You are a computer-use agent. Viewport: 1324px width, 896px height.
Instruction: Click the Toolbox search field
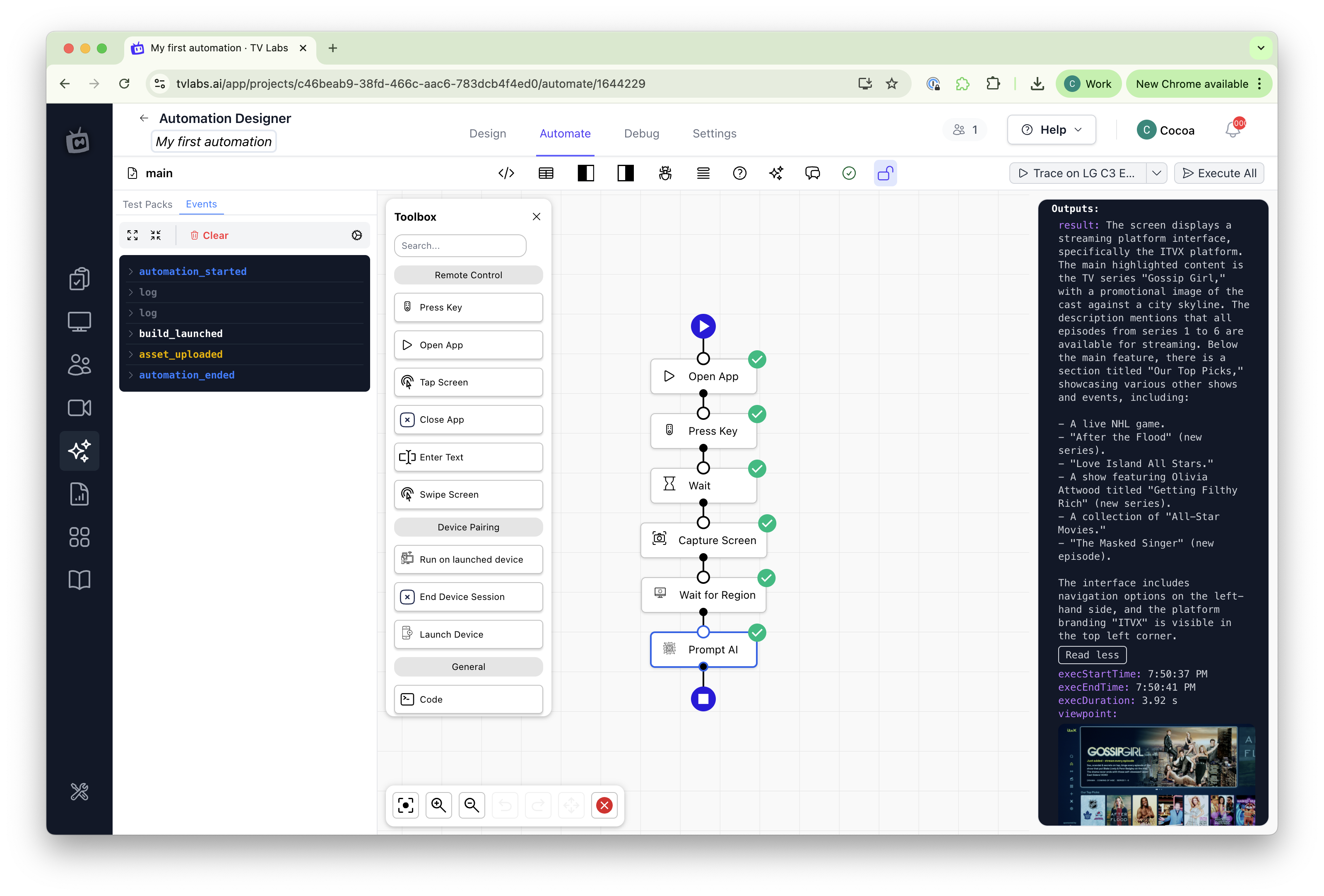(x=460, y=246)
